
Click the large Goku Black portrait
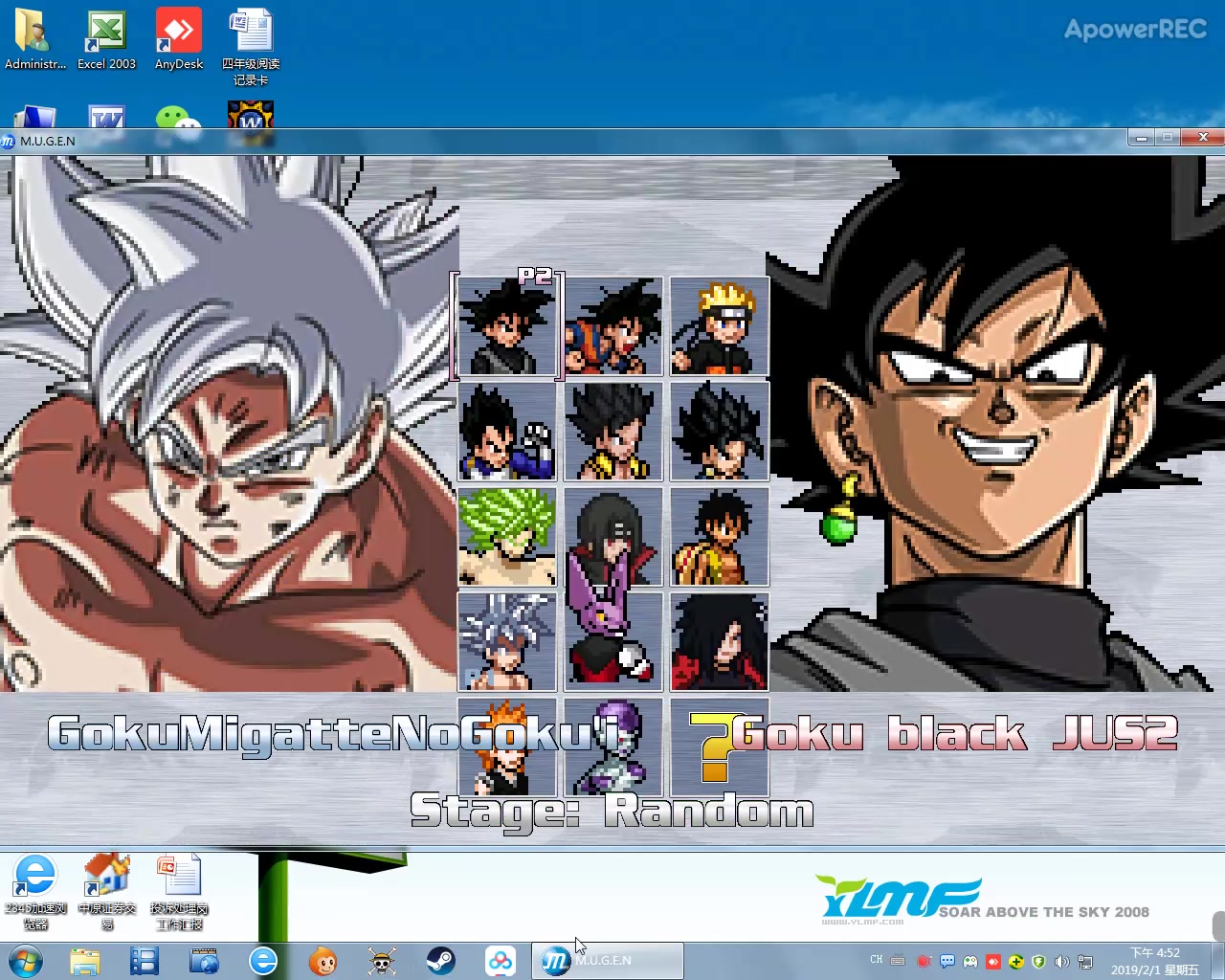(x=995, y=424)
